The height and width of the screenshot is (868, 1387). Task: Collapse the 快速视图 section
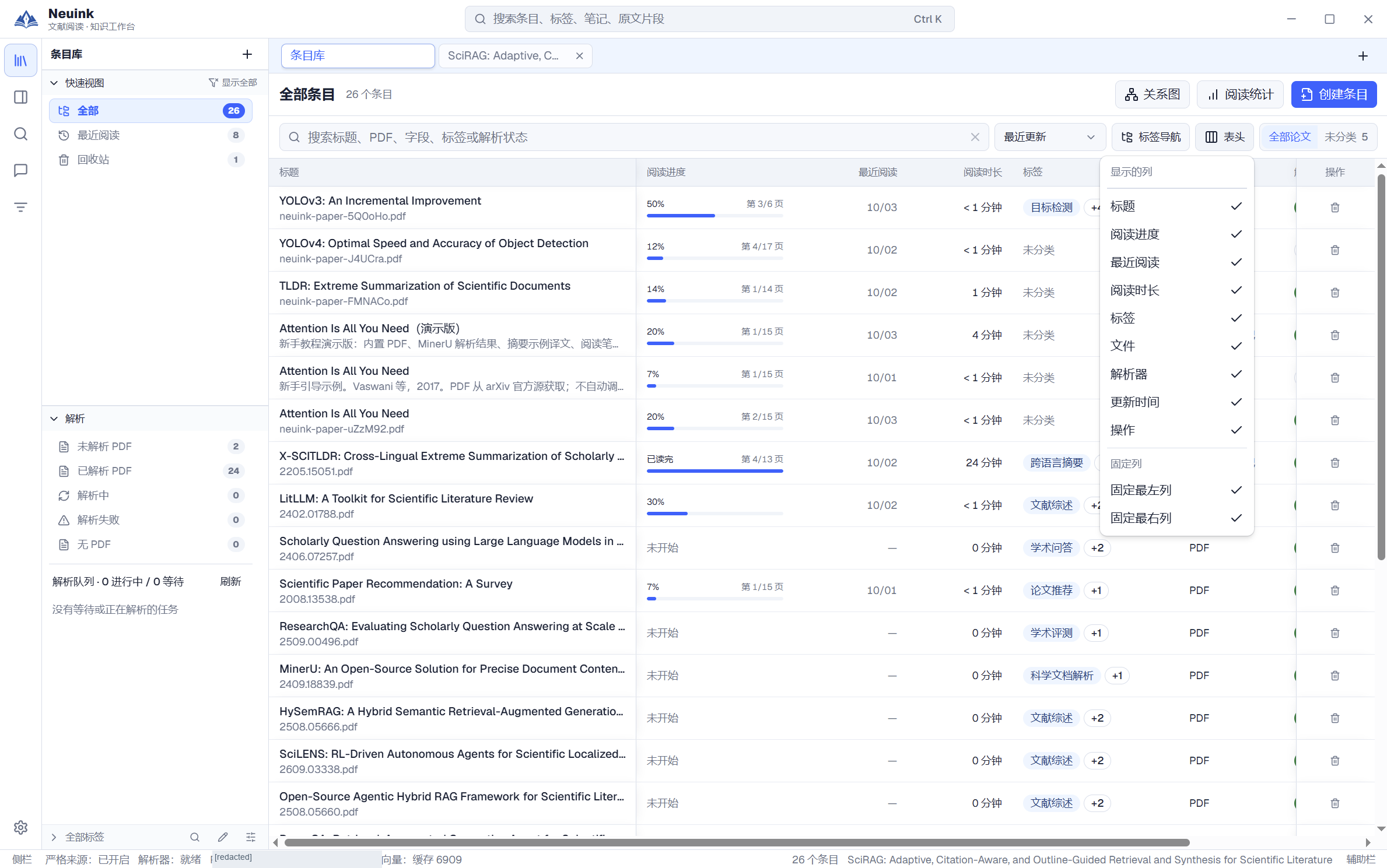point(54,83)
